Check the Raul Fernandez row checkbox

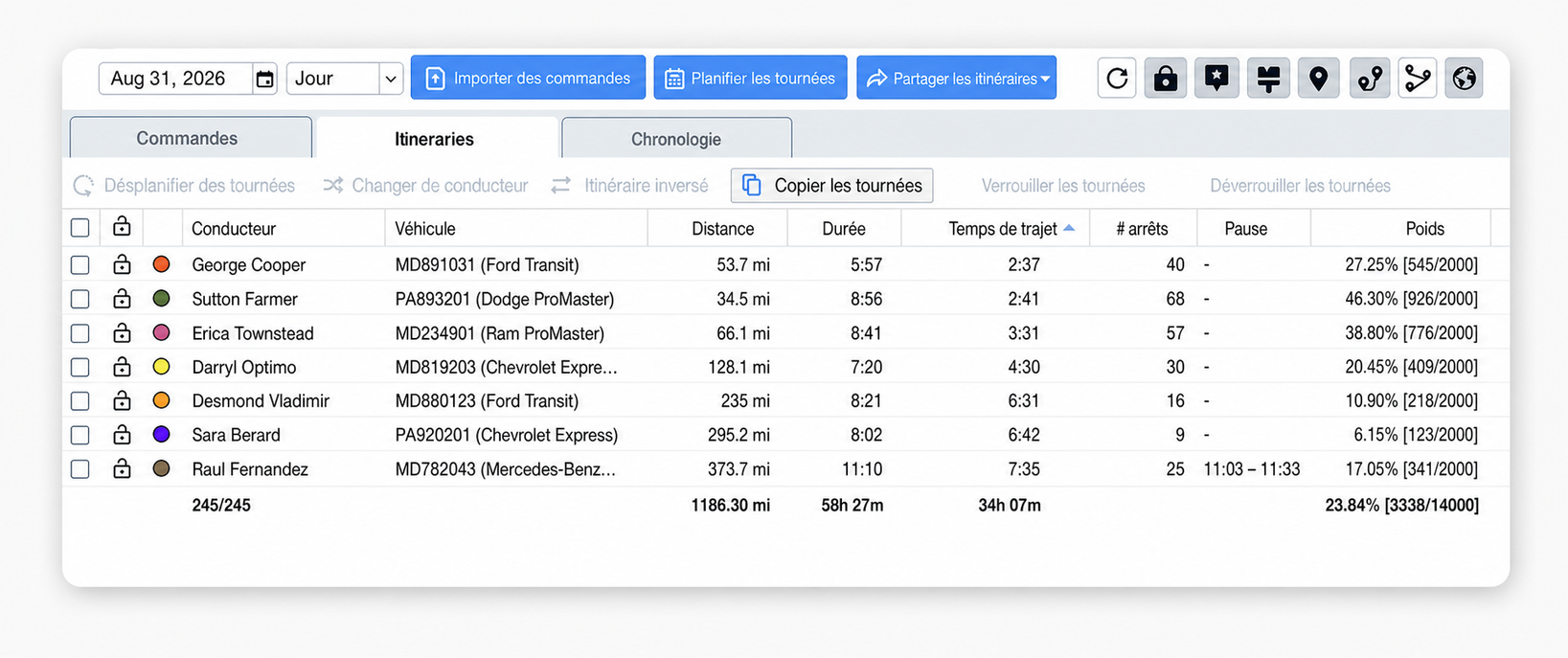click(x=80, y=469)
